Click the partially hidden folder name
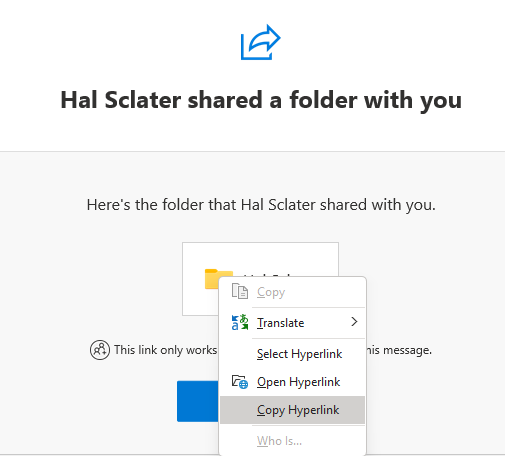This screenshot has width=505, height=456. [x=268, y=275]
